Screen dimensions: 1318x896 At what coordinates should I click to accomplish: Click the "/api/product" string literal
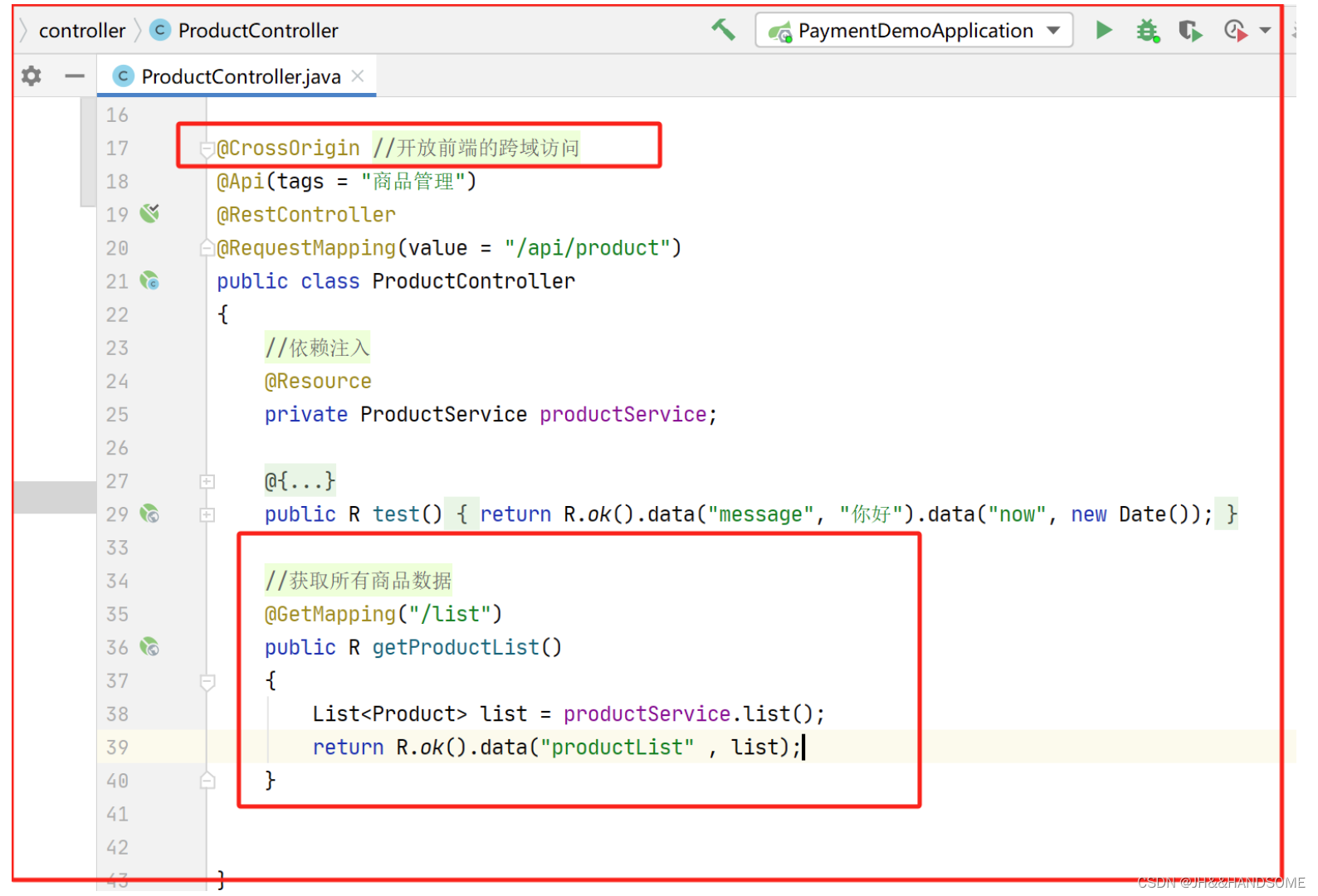tap(588, 248)
